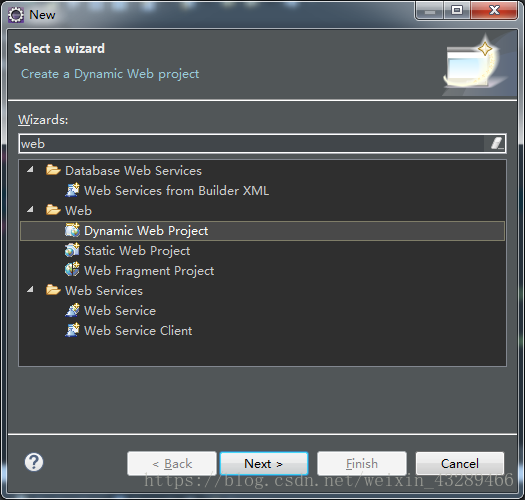Collapse the Web category arrow
Image resolution: width=525 pixels, height=500 pixels.
[30, 210]
